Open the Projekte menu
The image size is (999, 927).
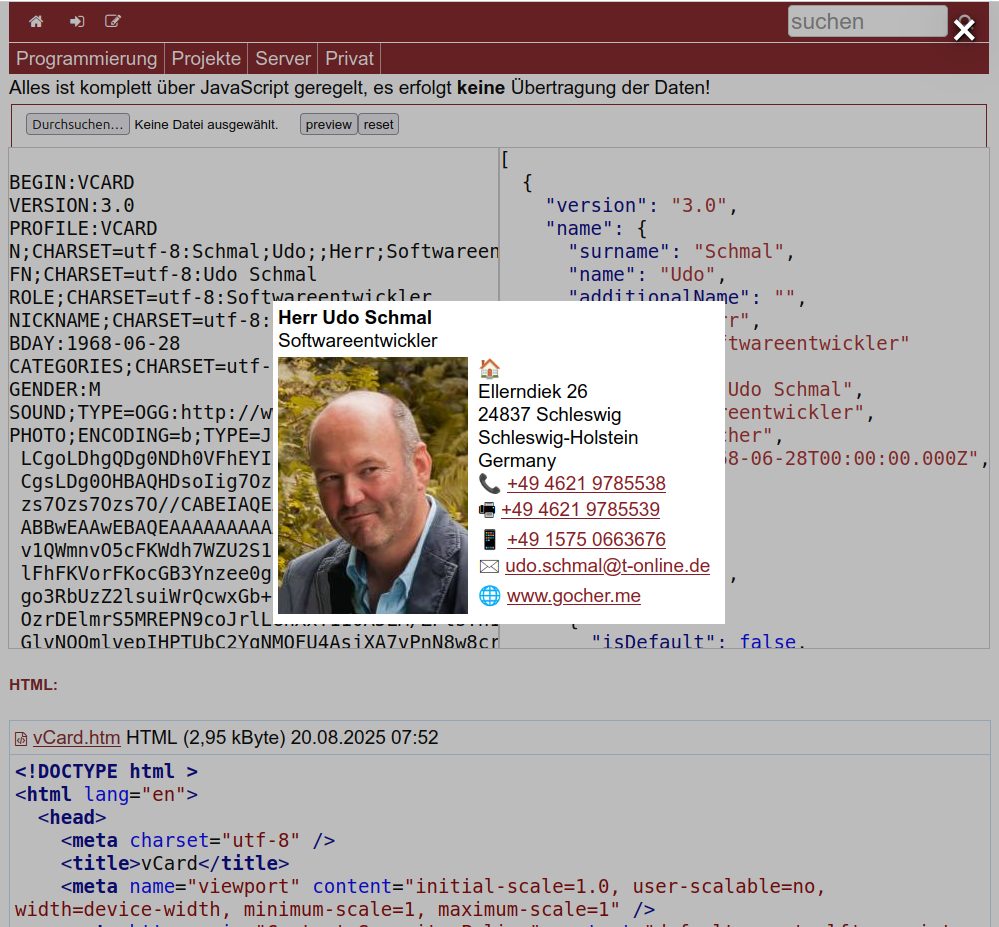206,59
